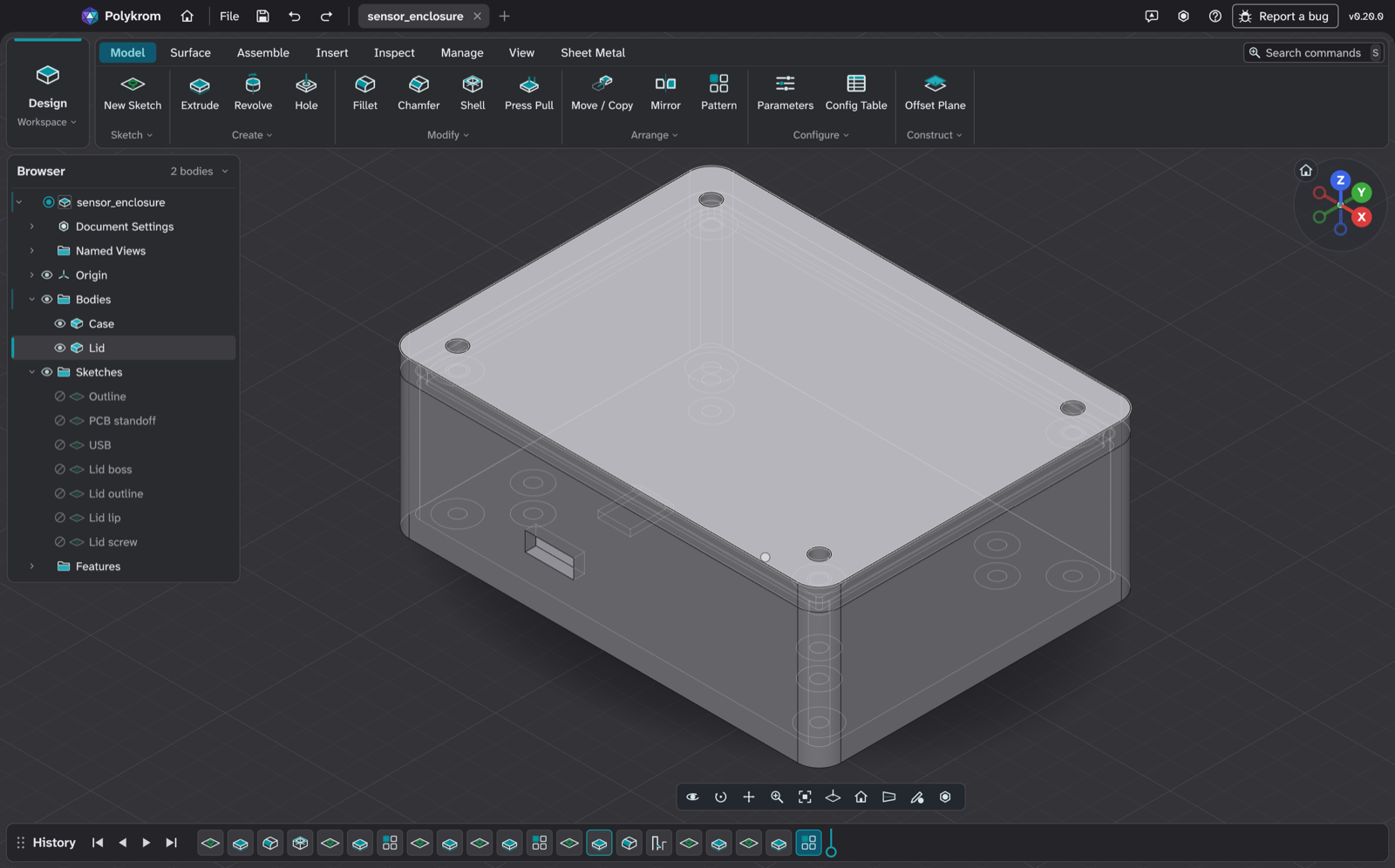Apply the Fillet tool
The height and width of the screenshot is (868, 1395).
(365, 93)
